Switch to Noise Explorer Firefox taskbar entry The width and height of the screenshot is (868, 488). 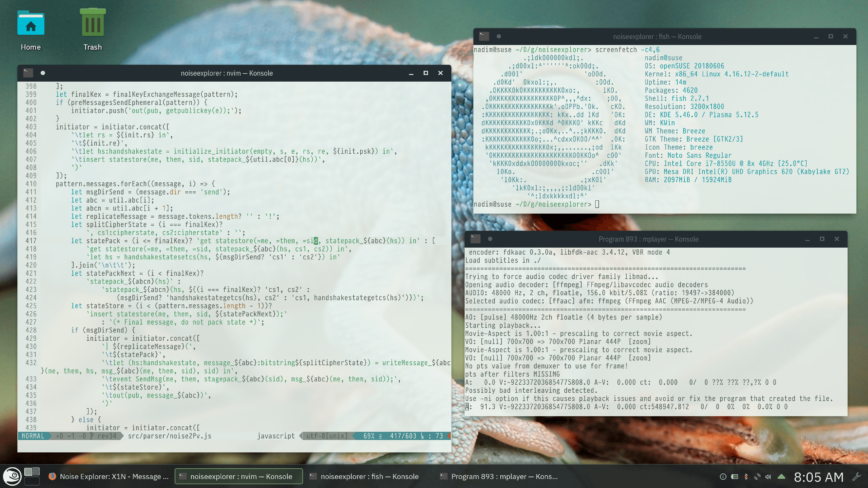(108, 477)
